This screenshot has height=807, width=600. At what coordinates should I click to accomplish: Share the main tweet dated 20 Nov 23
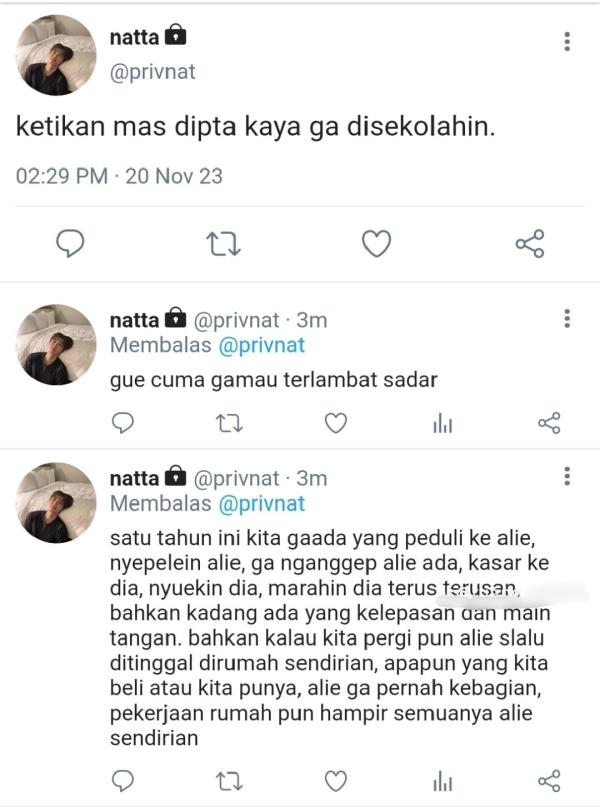pos(529,243)
